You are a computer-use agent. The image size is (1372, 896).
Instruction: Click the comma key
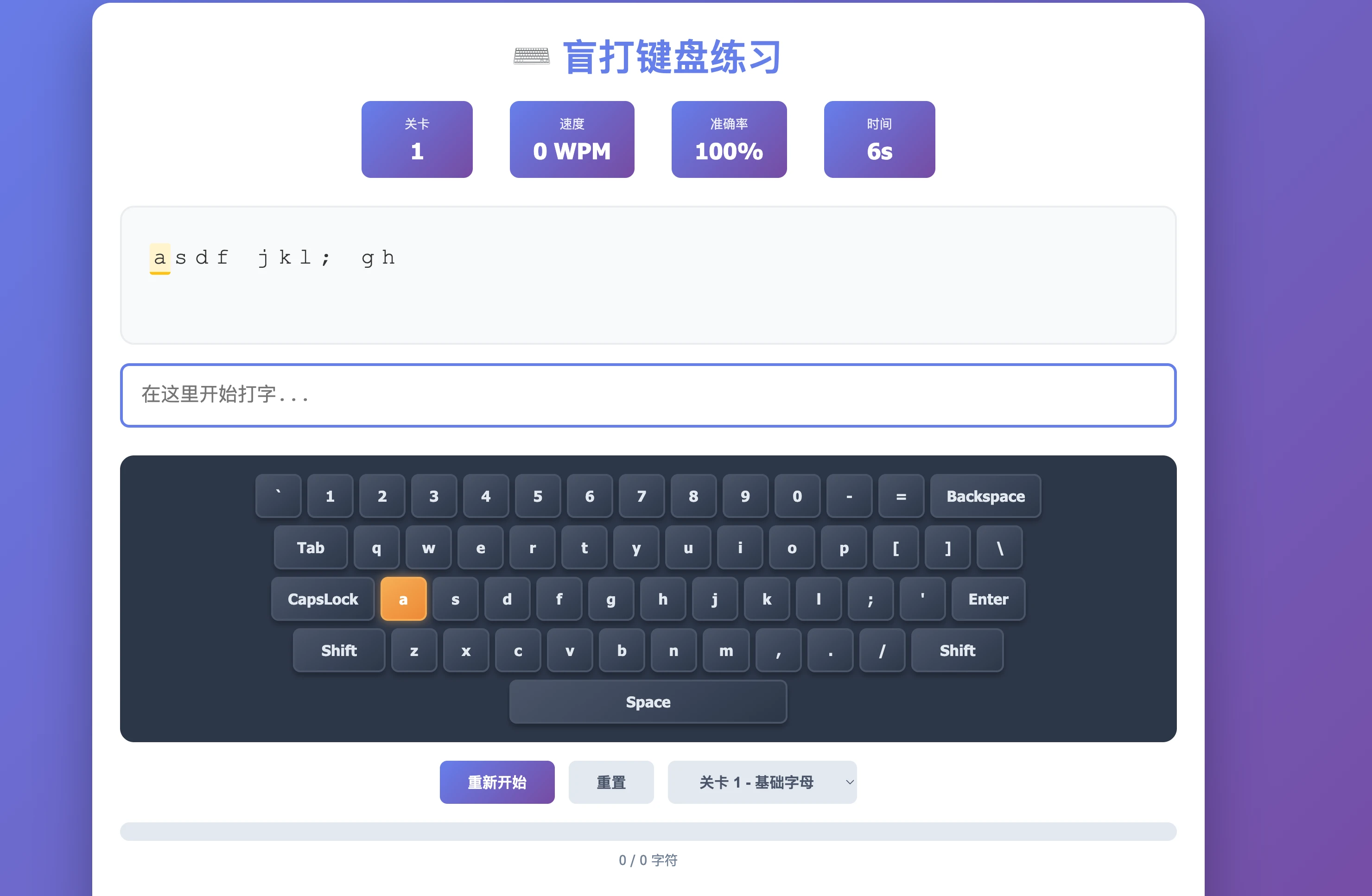(778, 650)
